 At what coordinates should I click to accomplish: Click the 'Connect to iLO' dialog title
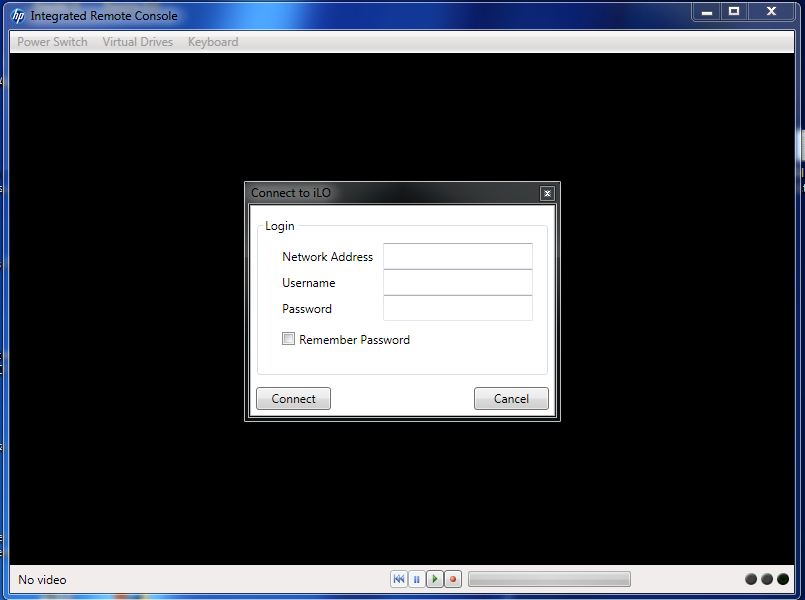291,193
